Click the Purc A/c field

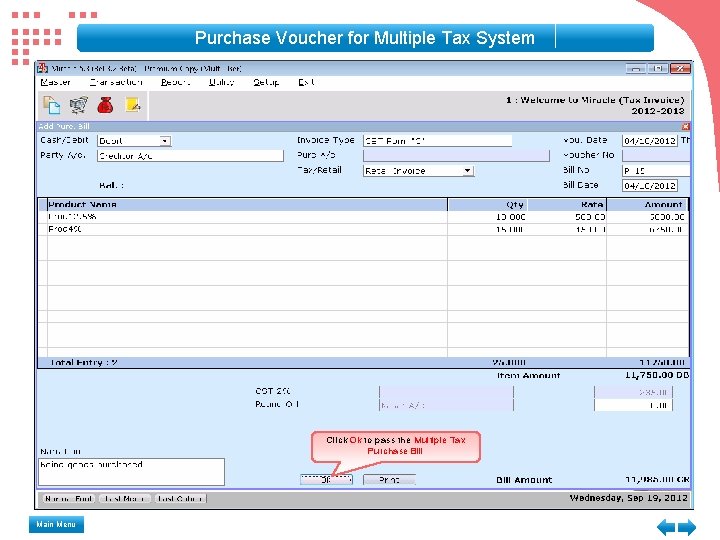[x=456, y=156]
